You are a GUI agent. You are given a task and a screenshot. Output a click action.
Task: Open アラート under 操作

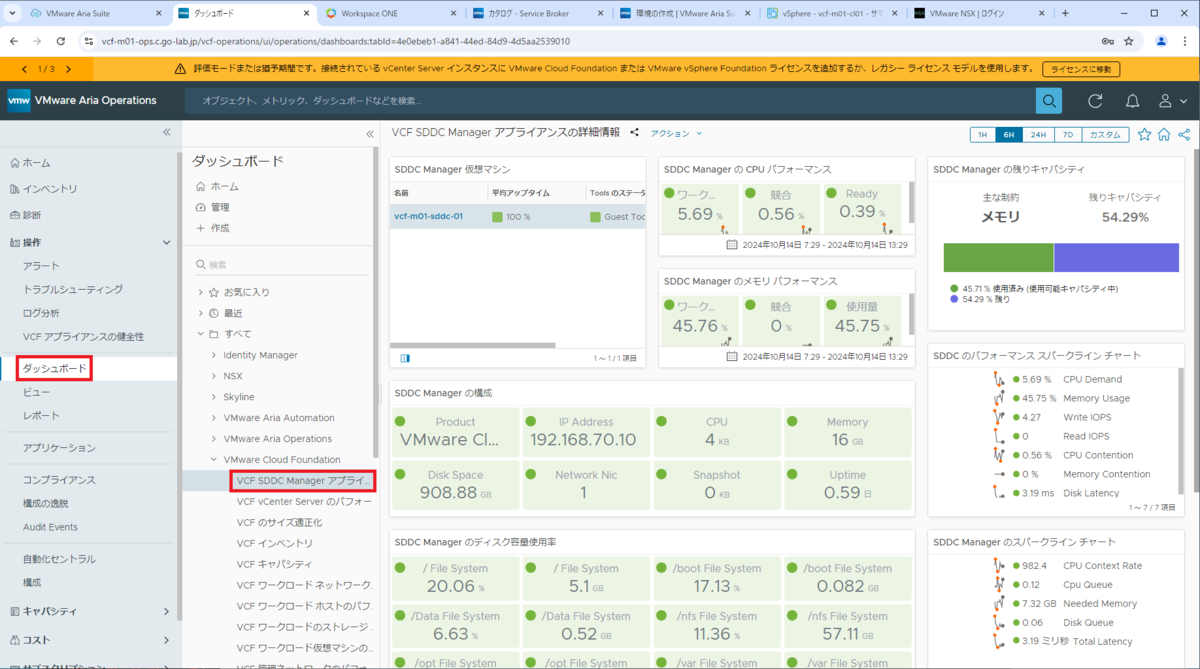pyautogui.click(x=41, y=266)
